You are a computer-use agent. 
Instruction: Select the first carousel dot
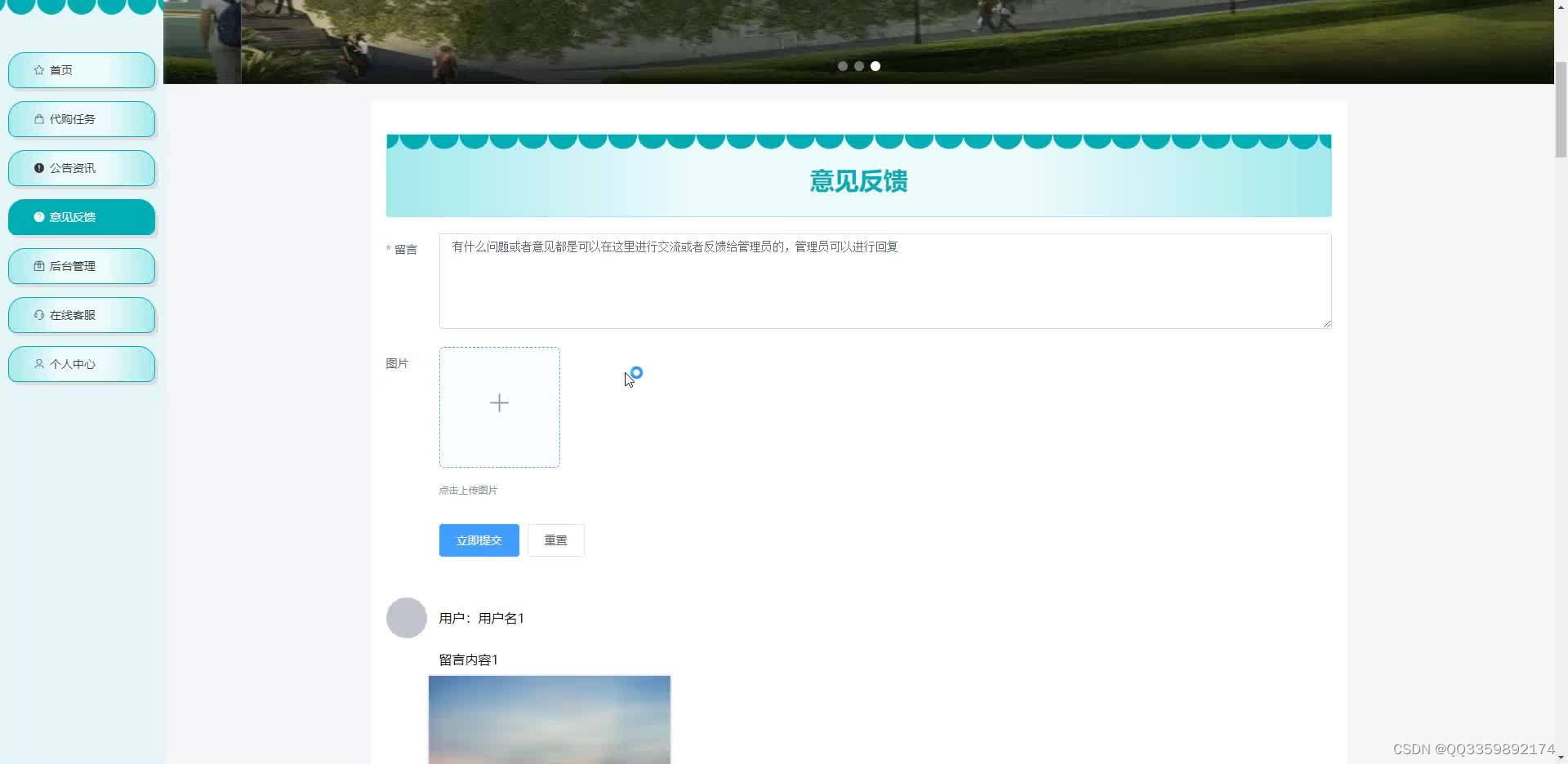843,66
